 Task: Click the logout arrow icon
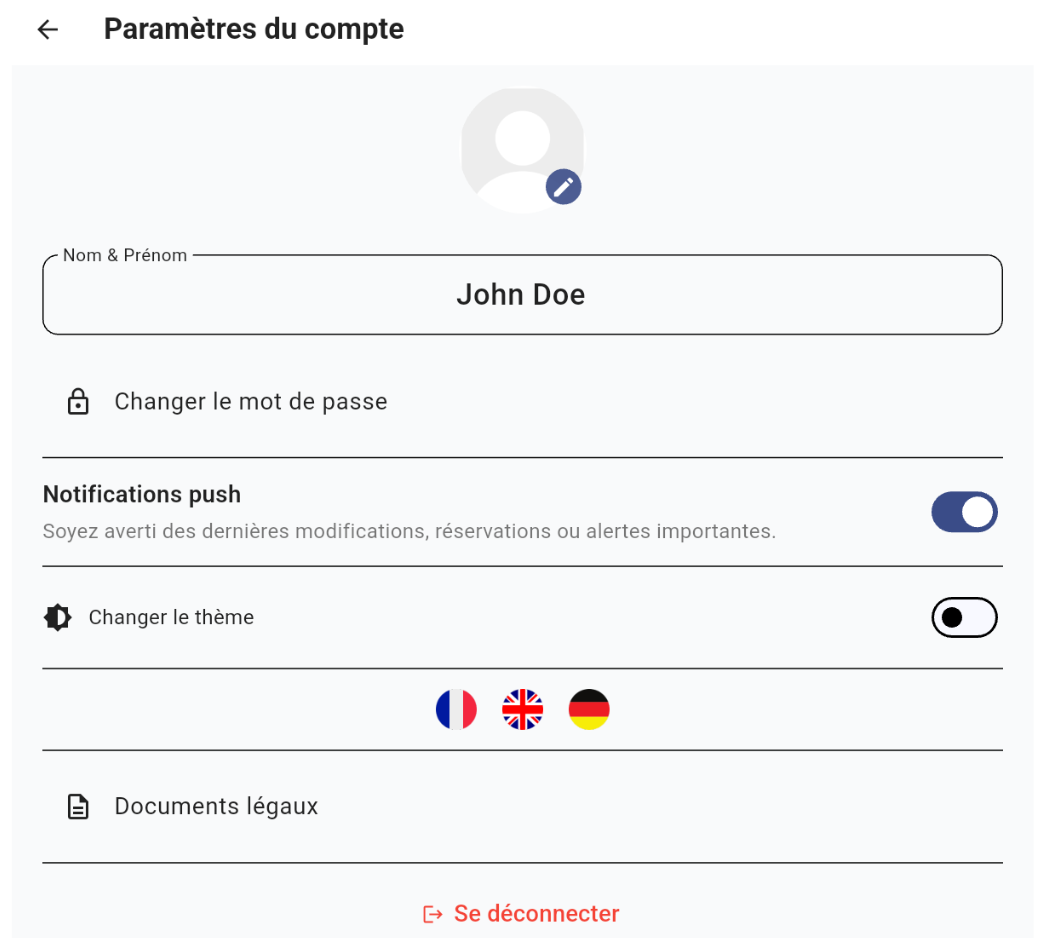tap(432, 913)
